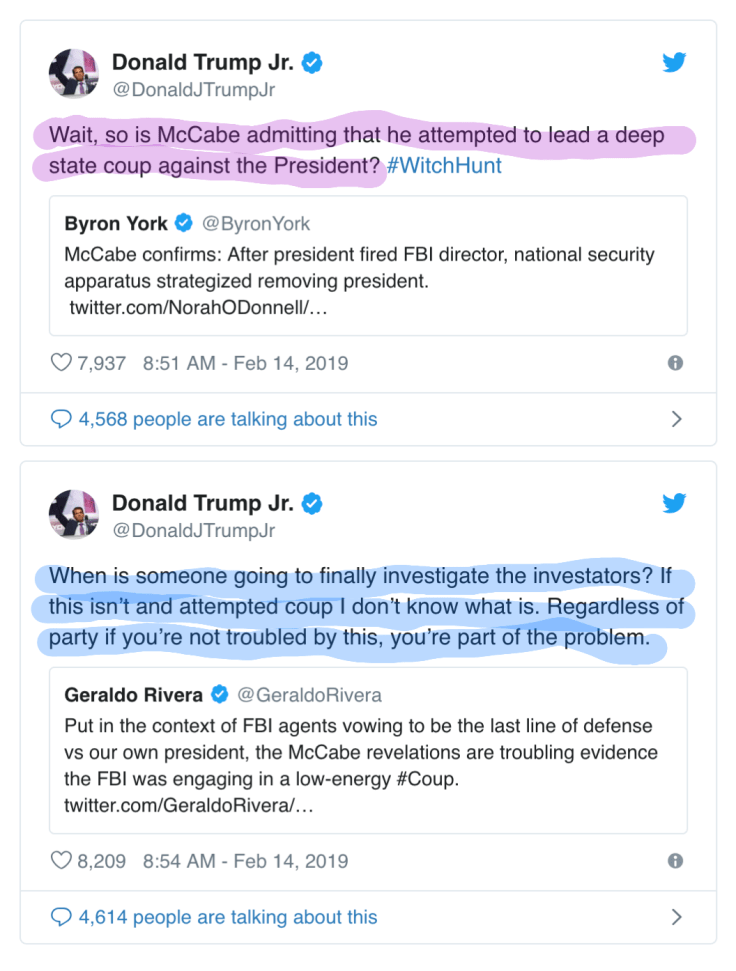Screen dimensions: 736x971
Task: Like the second tweet using the heart icon
Action: click(x=62, y=861)
